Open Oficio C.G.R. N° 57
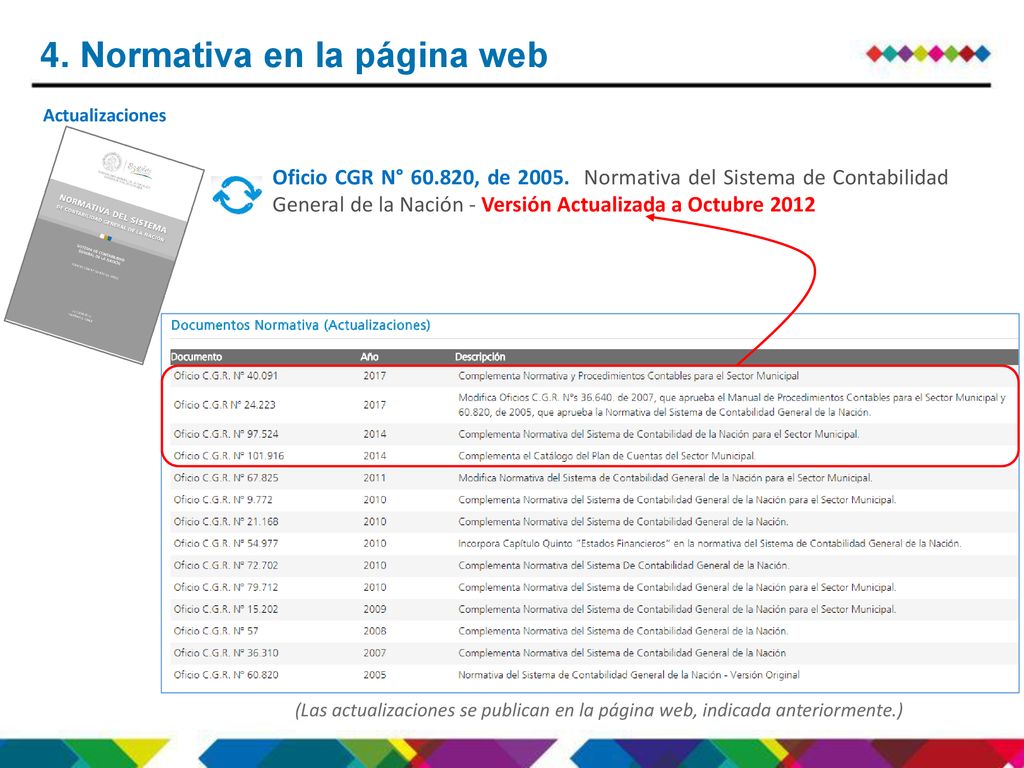1024x768 pixels. click(216, 631)
